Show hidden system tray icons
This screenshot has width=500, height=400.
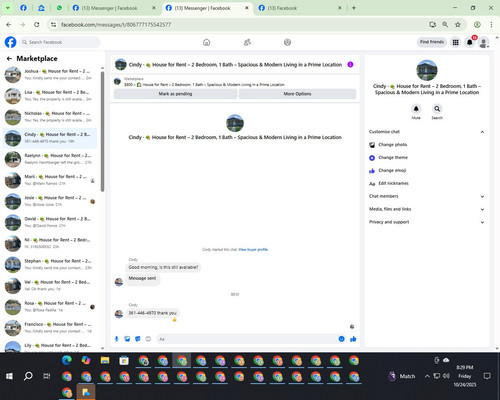pos(427,376)
